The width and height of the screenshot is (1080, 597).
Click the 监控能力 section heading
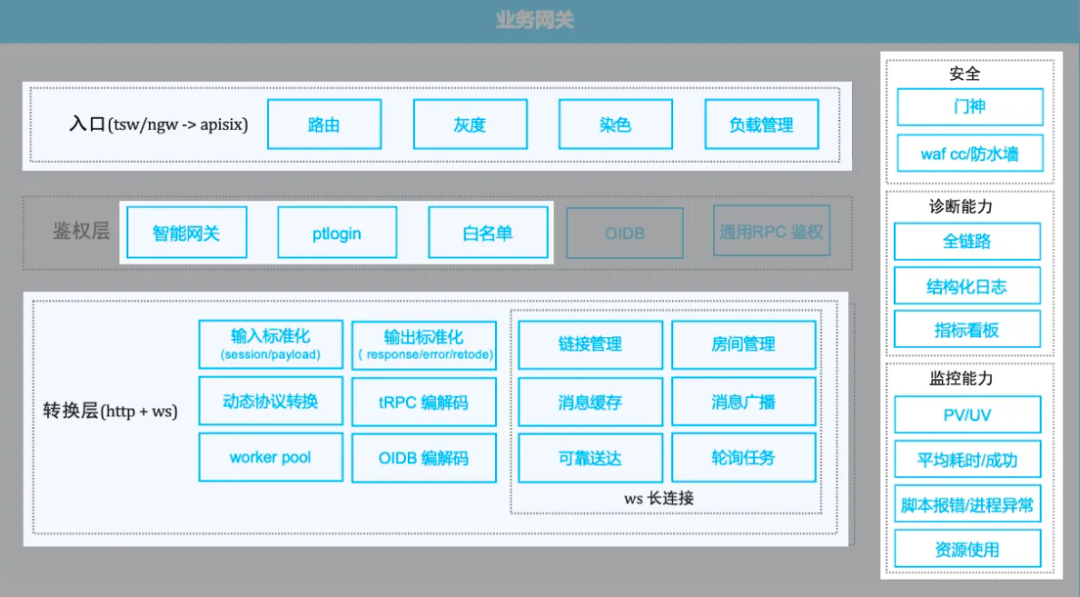961,378
